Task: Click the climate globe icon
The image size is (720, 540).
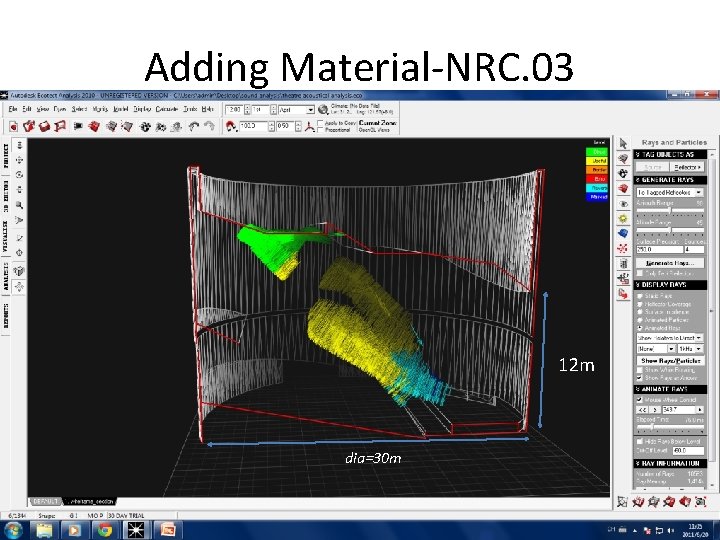Action: click(x=323, y=109)
